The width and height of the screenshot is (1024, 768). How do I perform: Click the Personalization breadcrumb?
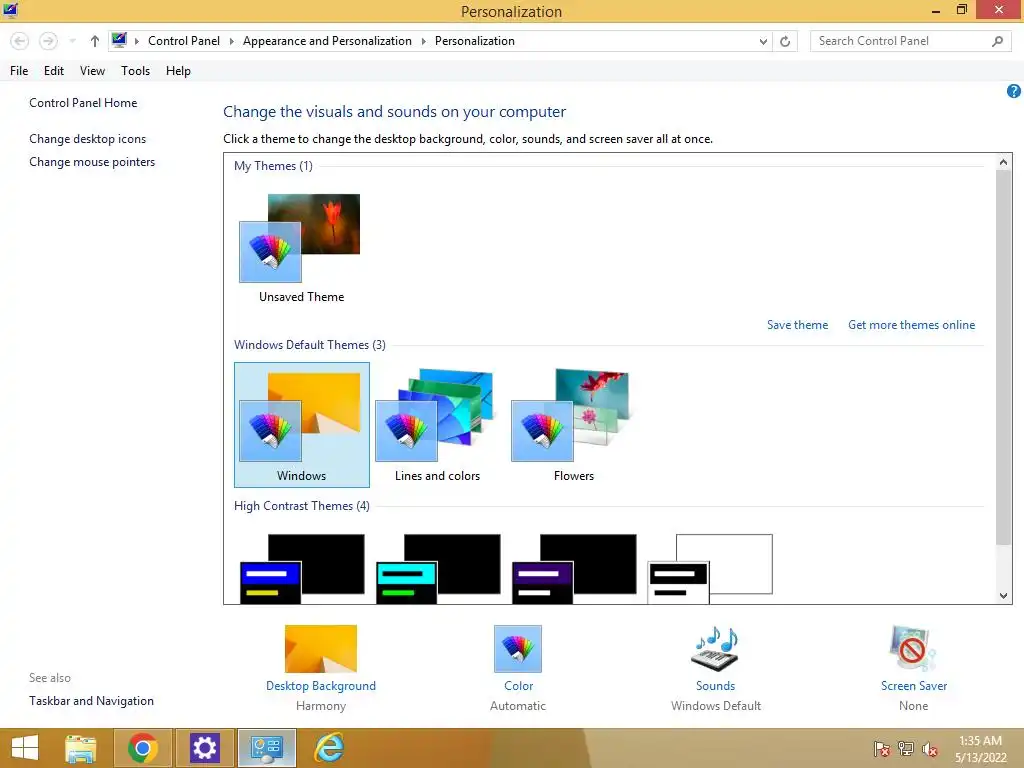point(475,40)
